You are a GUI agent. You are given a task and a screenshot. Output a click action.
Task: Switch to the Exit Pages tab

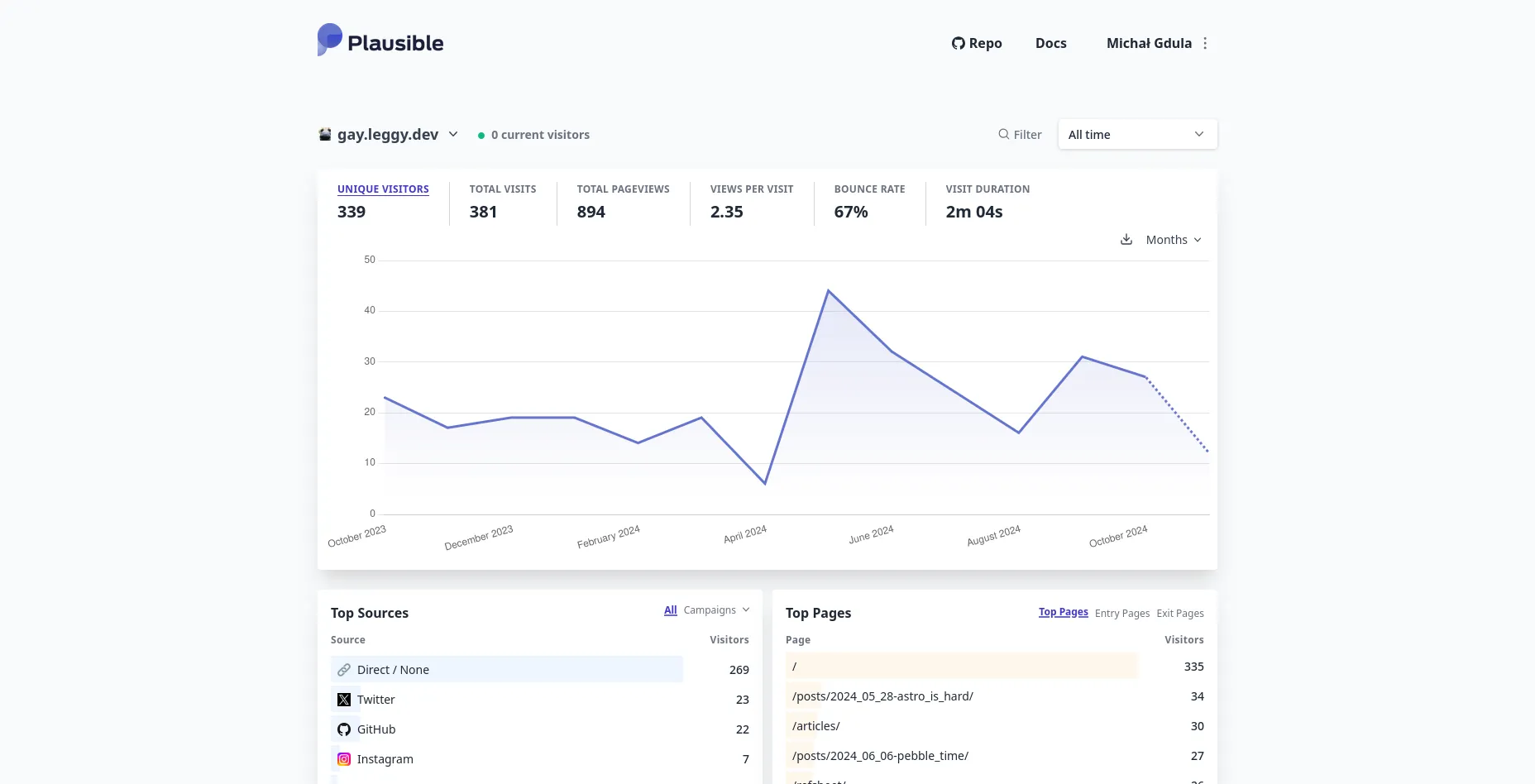click(1179, 614)
